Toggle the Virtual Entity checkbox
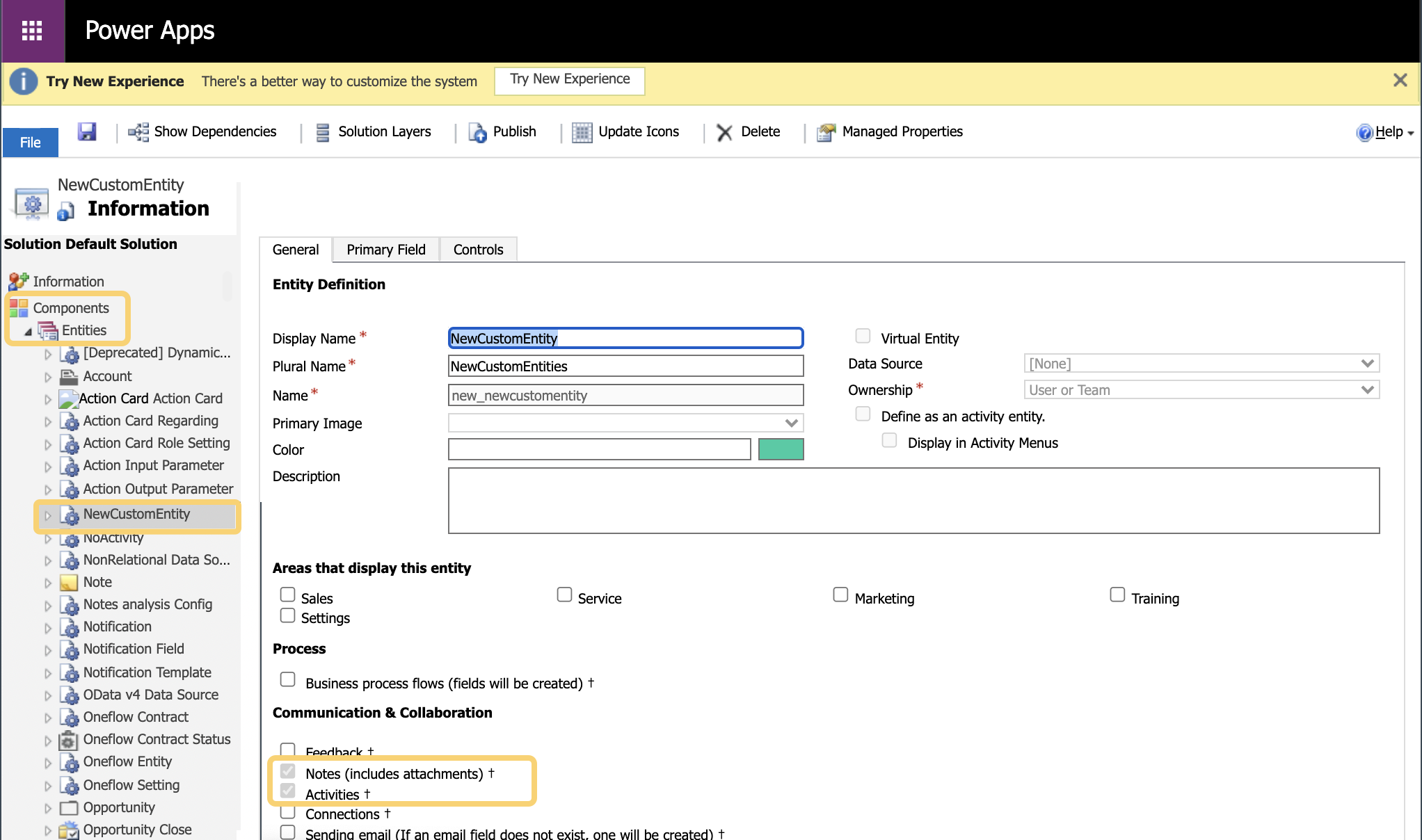This screenshot has width=1422, height=840. [x=863, y=336]
